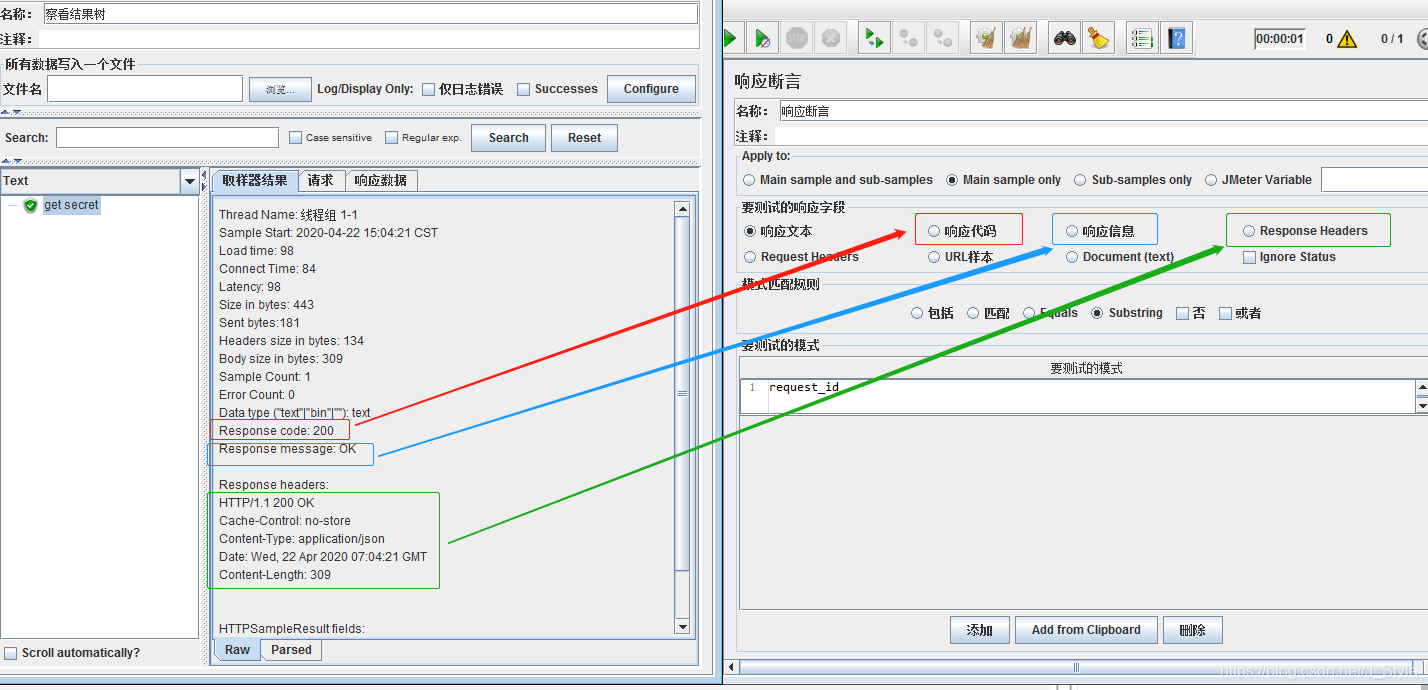
Task: Check the Ignore Status box
Action: tap(1249, 257)
